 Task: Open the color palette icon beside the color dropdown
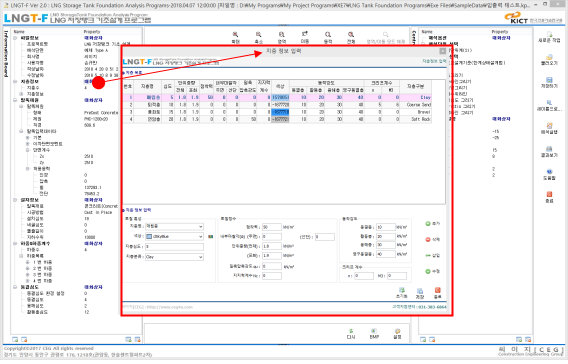210,237
